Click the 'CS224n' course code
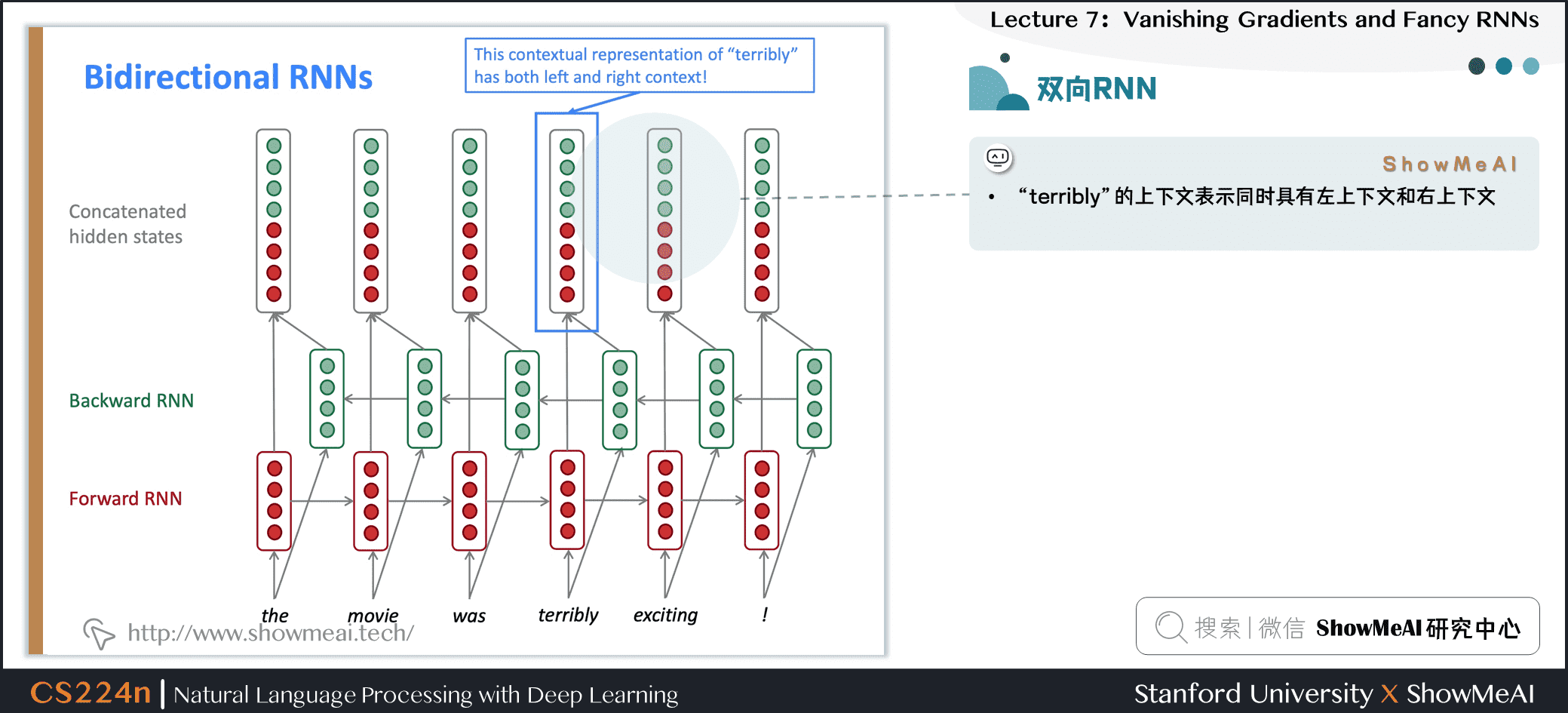Image resolution: width=1568 pixels, height=713 pixels. pos(91,693)
